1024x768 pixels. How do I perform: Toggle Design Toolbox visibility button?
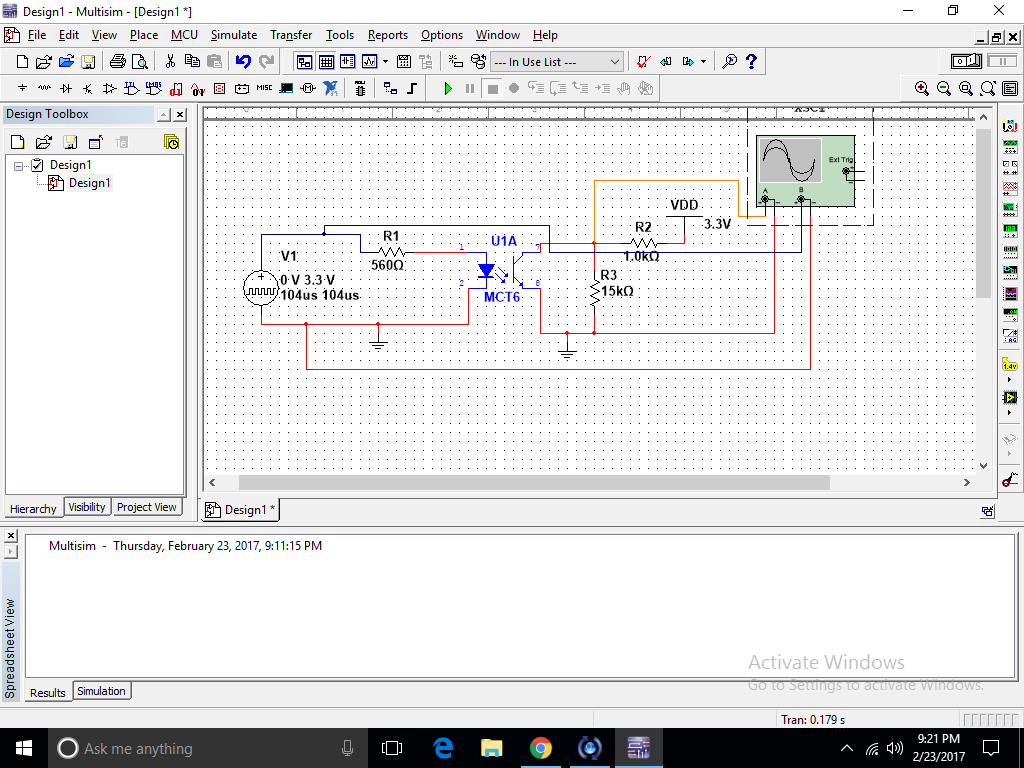[304, 61]
